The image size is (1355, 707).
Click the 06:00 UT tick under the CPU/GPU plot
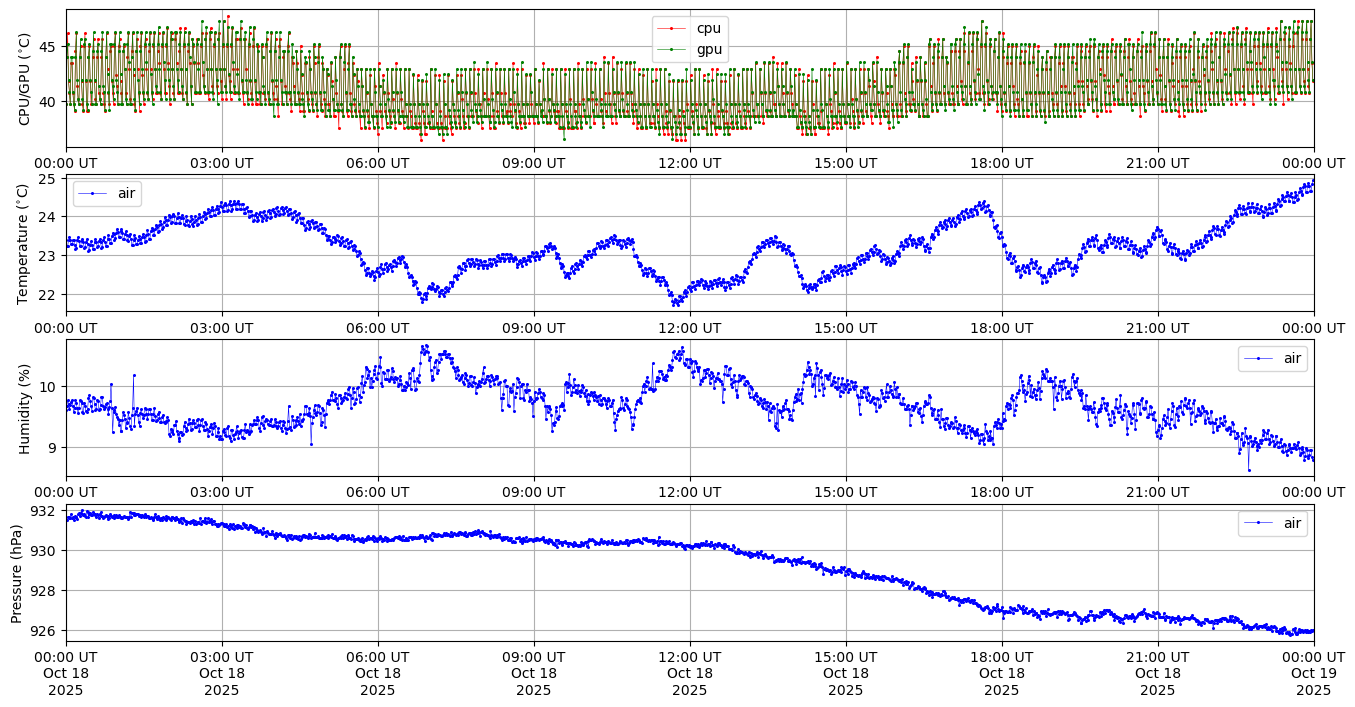click(x=377, y=163)
